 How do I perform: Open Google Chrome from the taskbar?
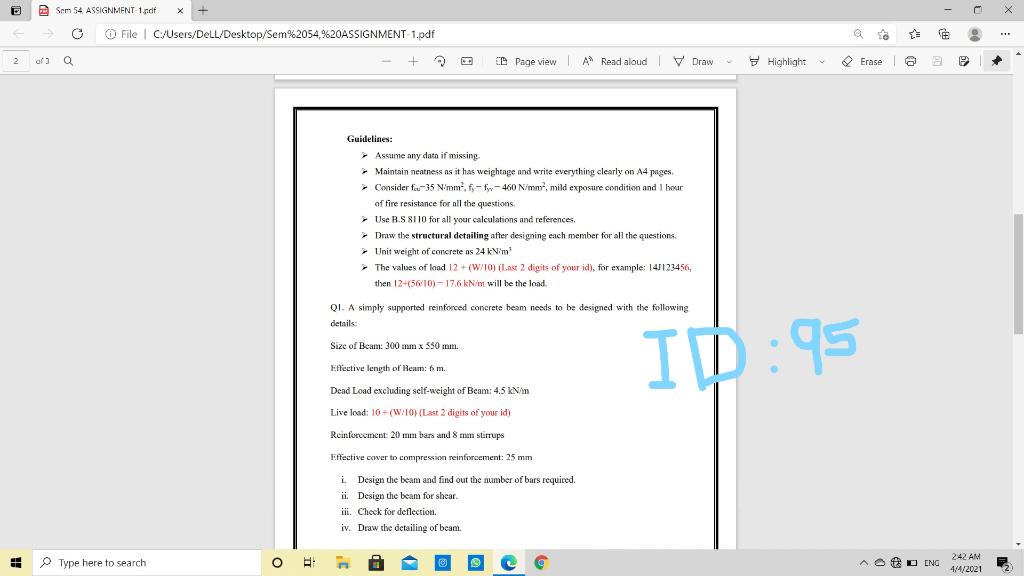tap(541, 562)
